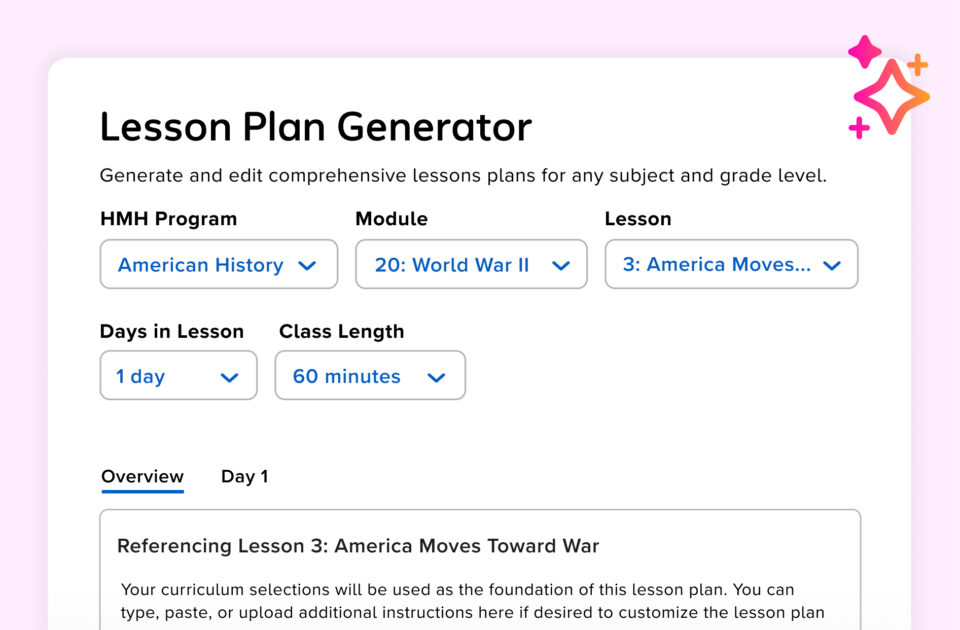Change the Days in Lesson selection
Image resolution: width=960 pixels, height=630 pixels.
point(178,375)
